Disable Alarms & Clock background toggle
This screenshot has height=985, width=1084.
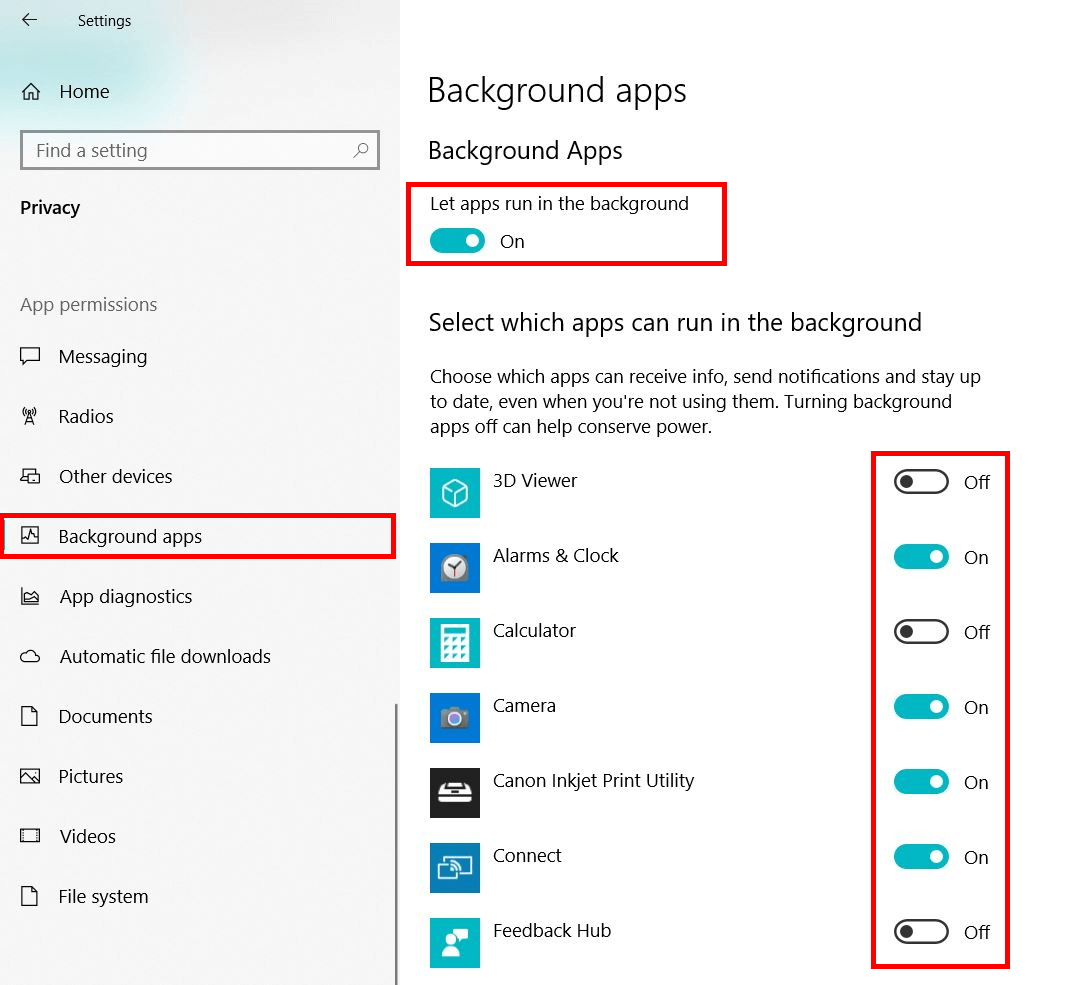click(921, 556)
